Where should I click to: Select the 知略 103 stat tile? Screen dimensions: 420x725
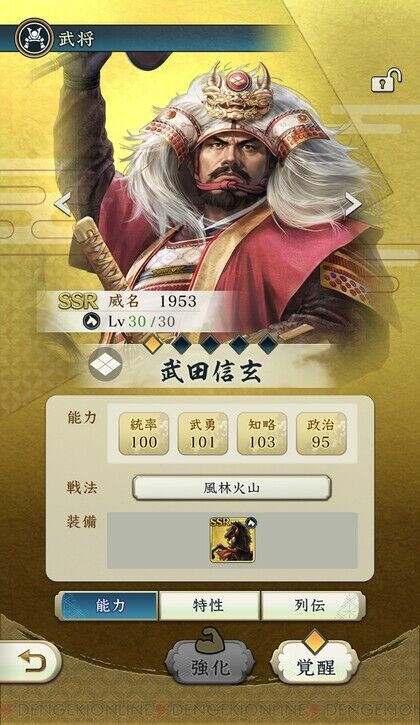(x=262, y=434)
